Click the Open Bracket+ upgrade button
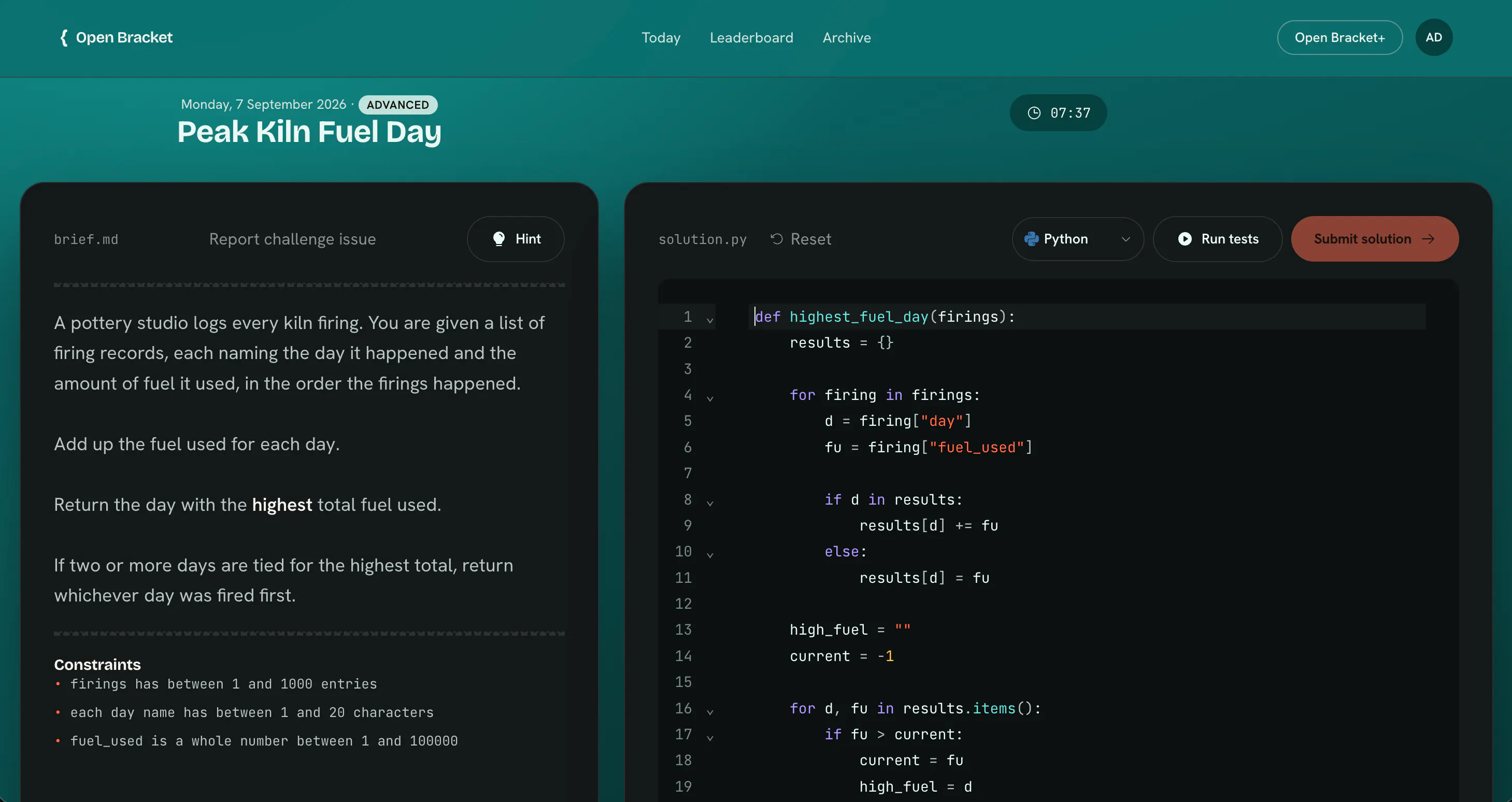 point(1340,37)
